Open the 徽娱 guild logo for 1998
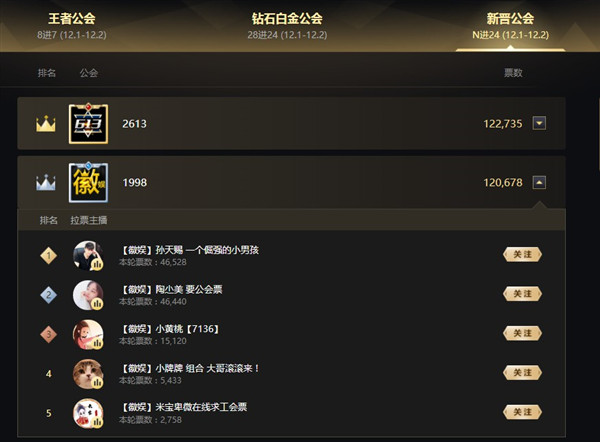 (x=88, y=183)
